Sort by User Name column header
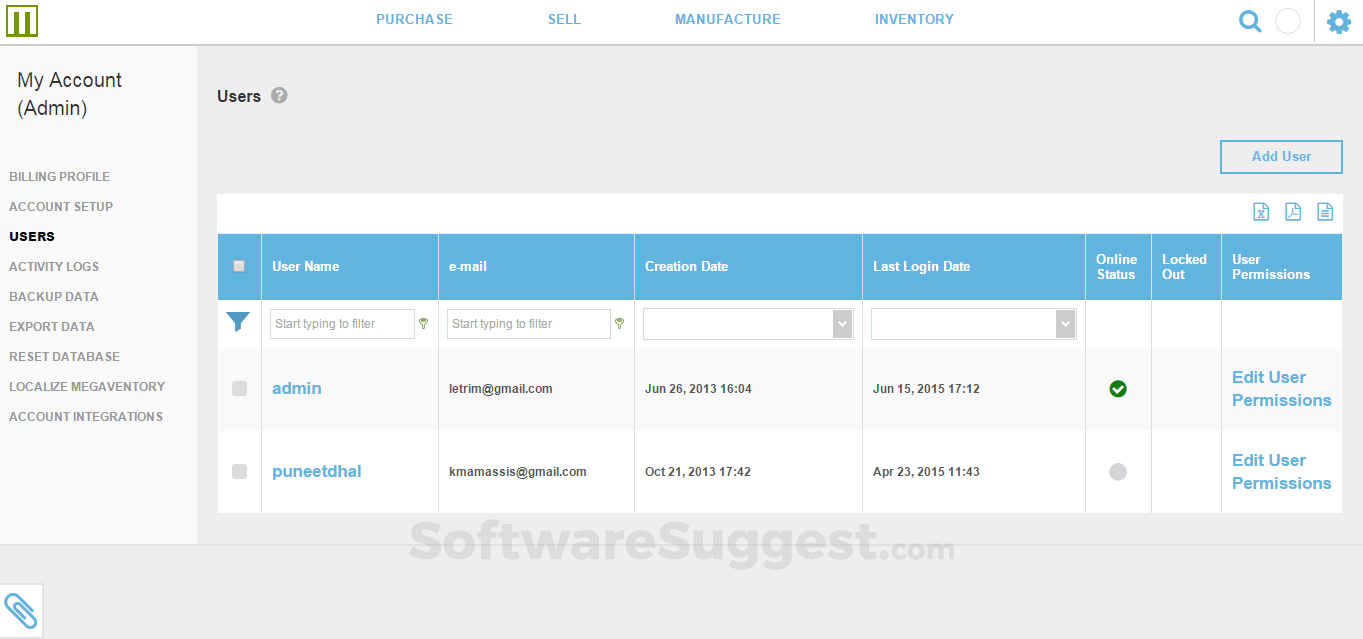The height and width of the screenshot is (639, 1363). [305, 266]
